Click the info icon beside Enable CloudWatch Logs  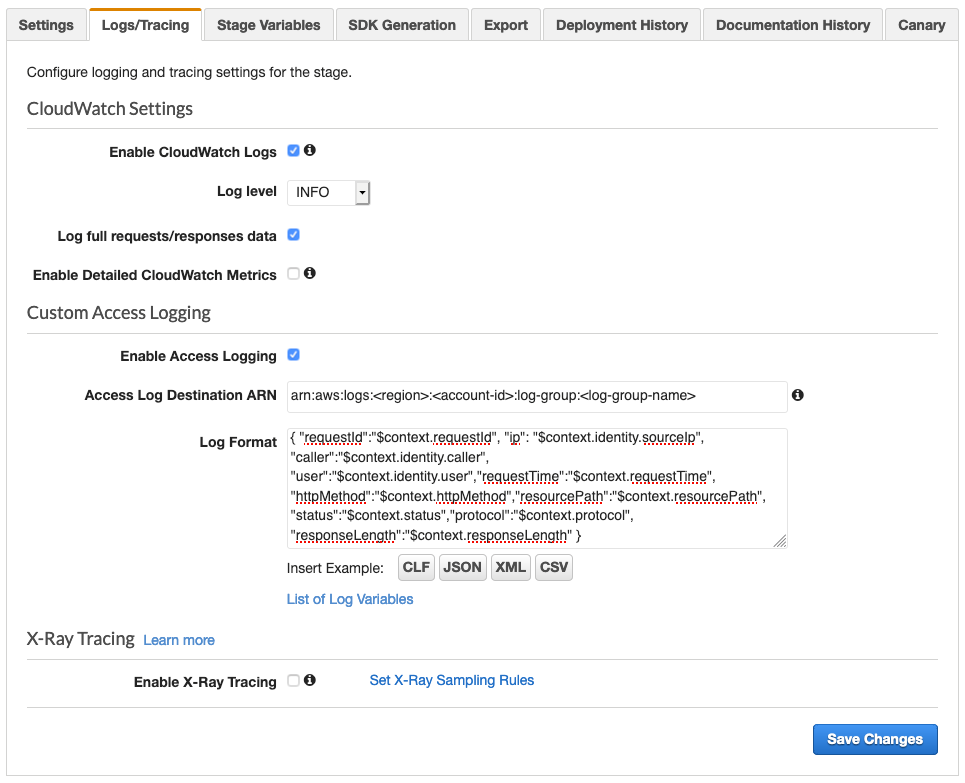[x=310, y=150]
